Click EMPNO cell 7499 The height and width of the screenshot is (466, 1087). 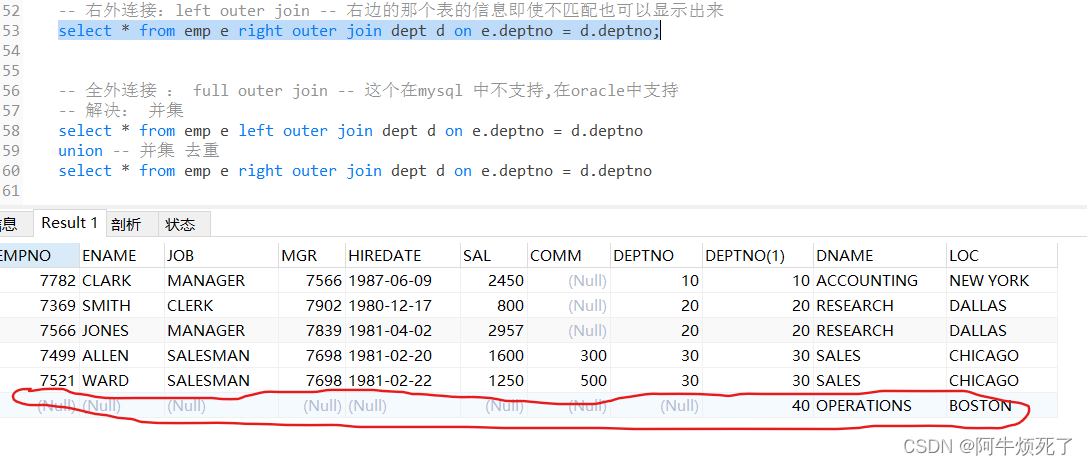39,355
